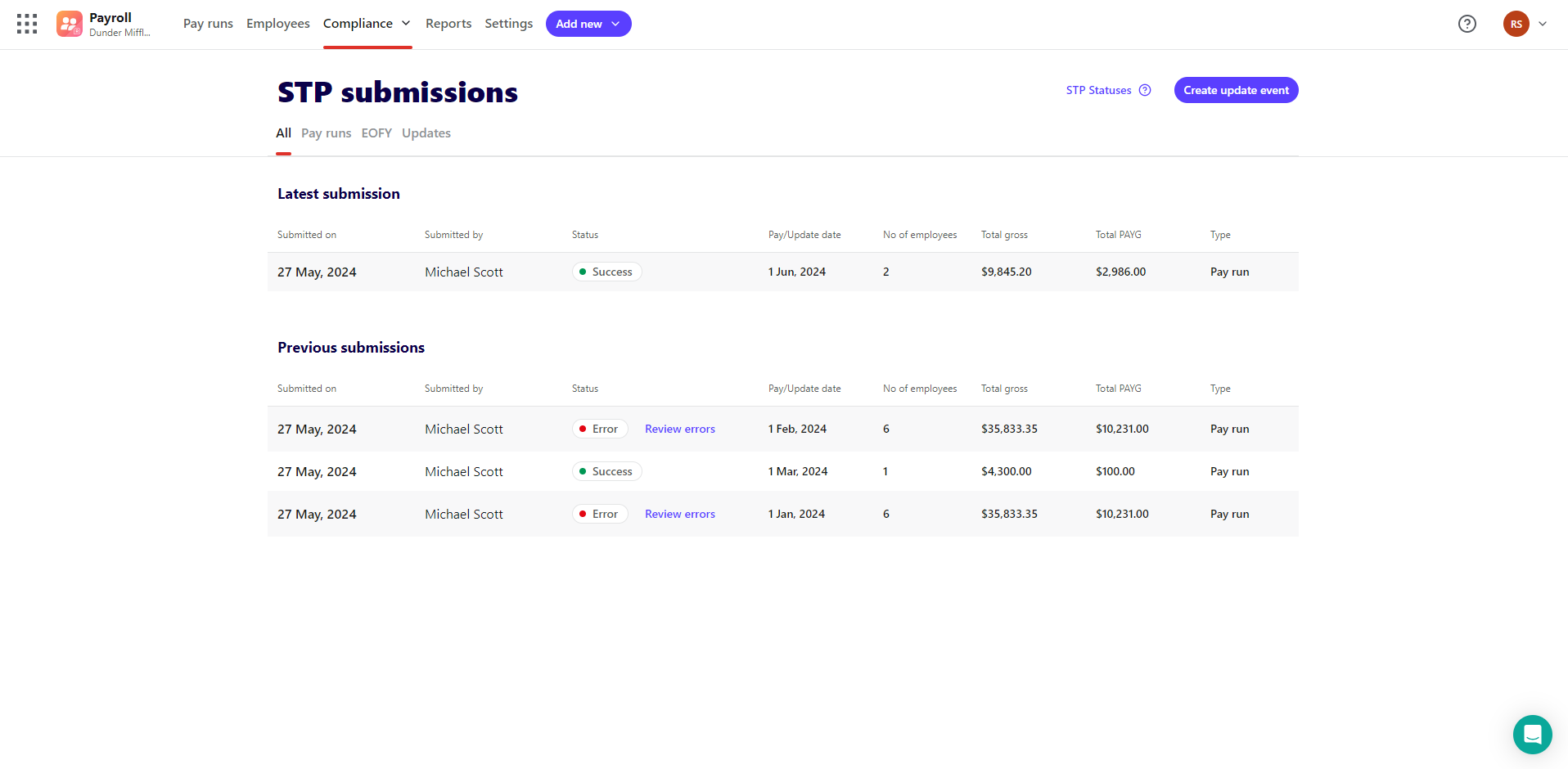Switch to the EOFY tab
The image size is (1568, 769).
pyautogui.click(x=376, y=133)
